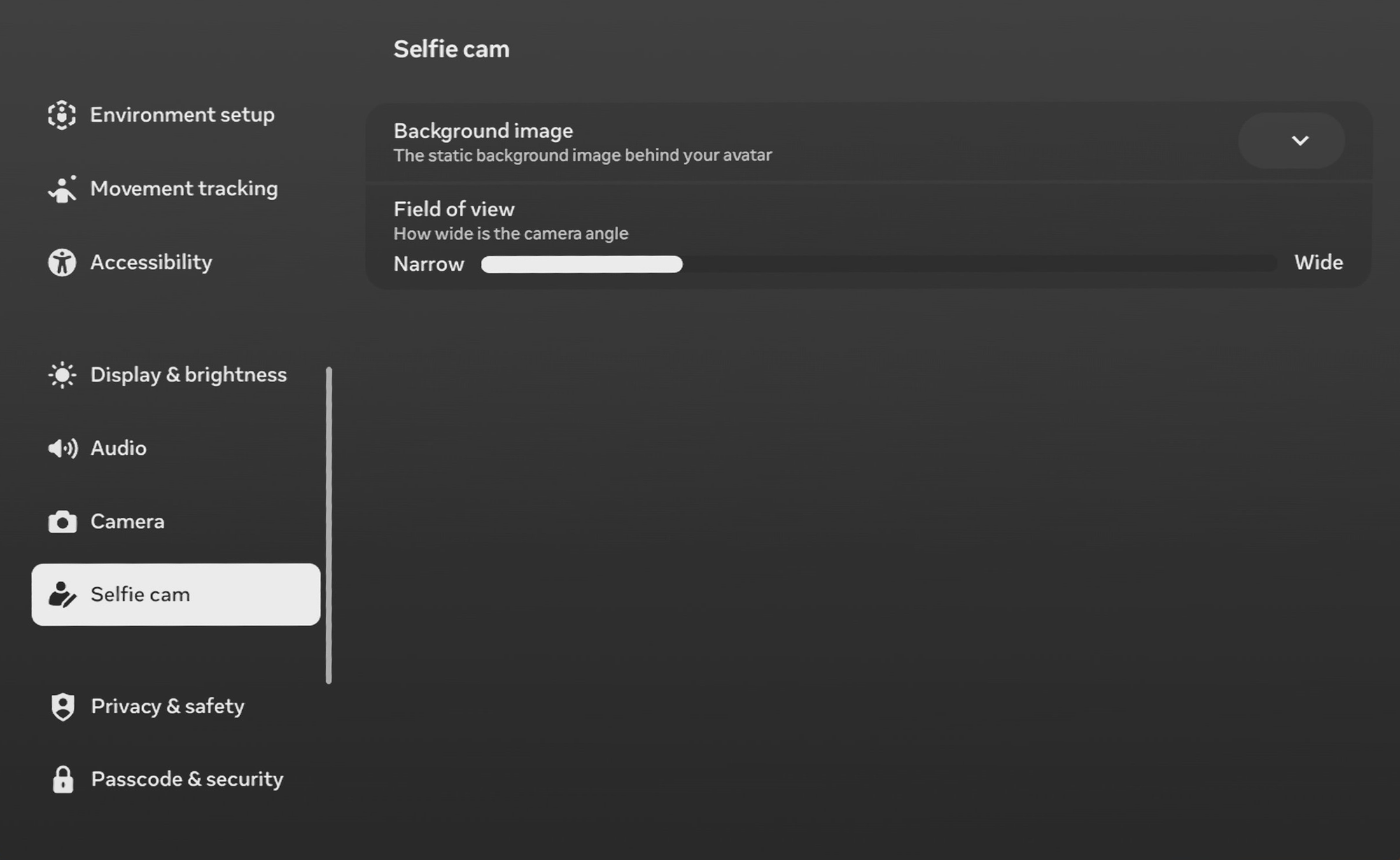Click the Background image setting row
Viewport: 1400px width, 860px height.
tap(770, 142)
